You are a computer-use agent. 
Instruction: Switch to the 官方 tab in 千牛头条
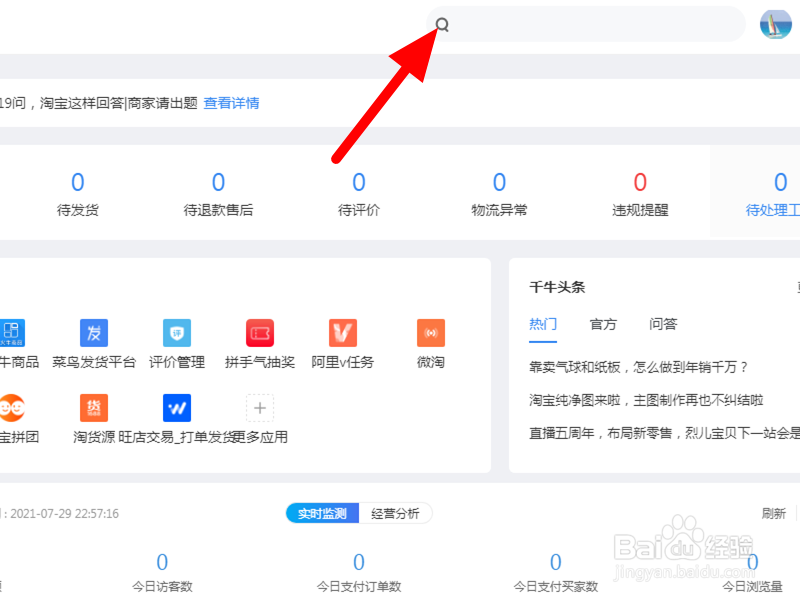(604, 324)
